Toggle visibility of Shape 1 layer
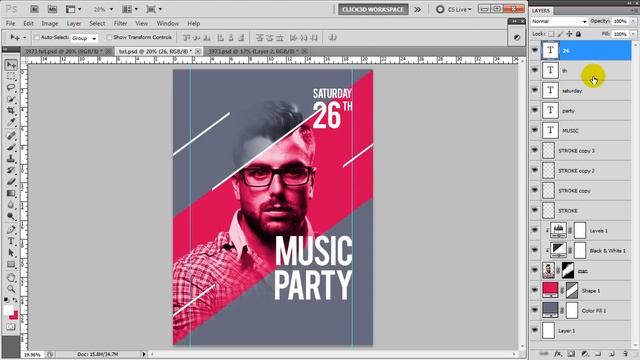Image resolution: width=640 pixels, height=360 pixels. tap(535, 290)
